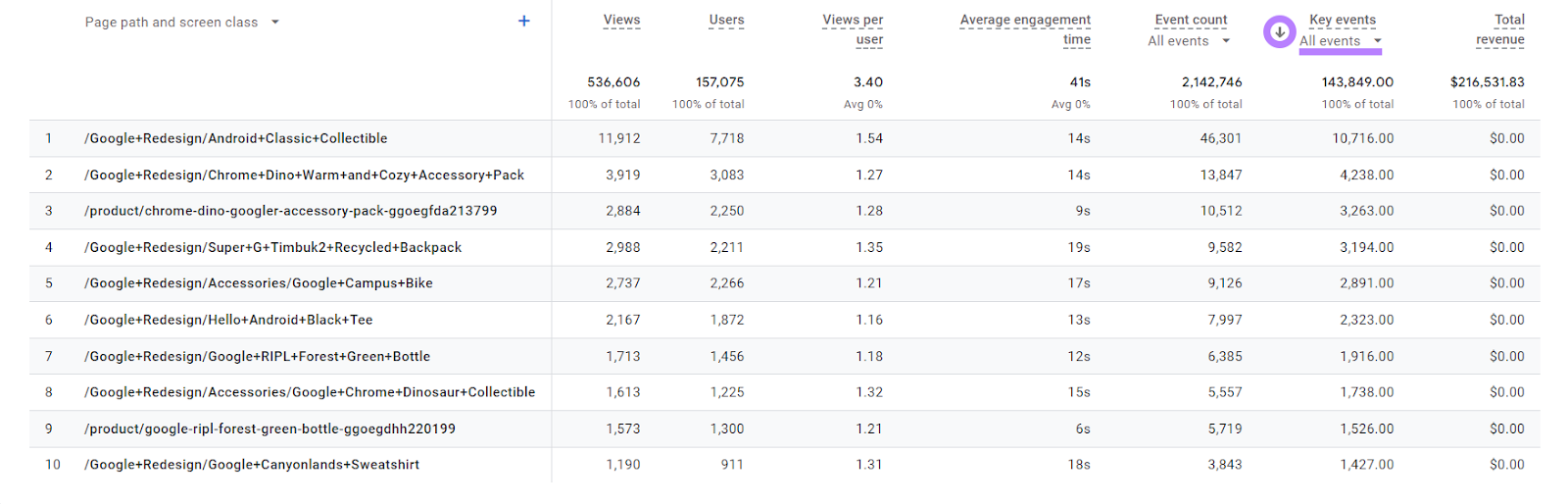The height and width of the screenshot is (504, 1568).
Task: Select the Chrome Dino Warm and Cozy row
Action: pyautogui.click(x=305, y=175)
